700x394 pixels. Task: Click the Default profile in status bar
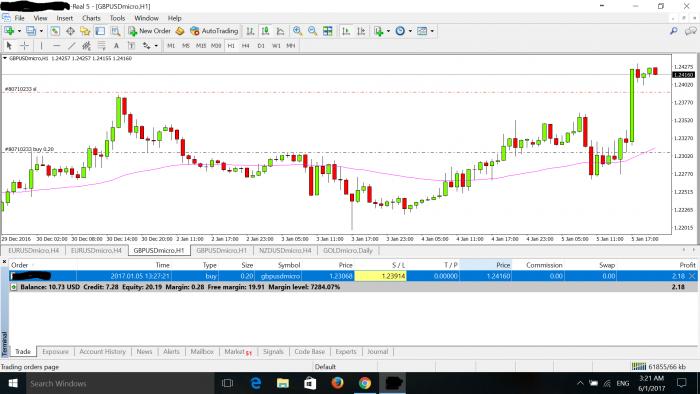[x=325, y=367]
